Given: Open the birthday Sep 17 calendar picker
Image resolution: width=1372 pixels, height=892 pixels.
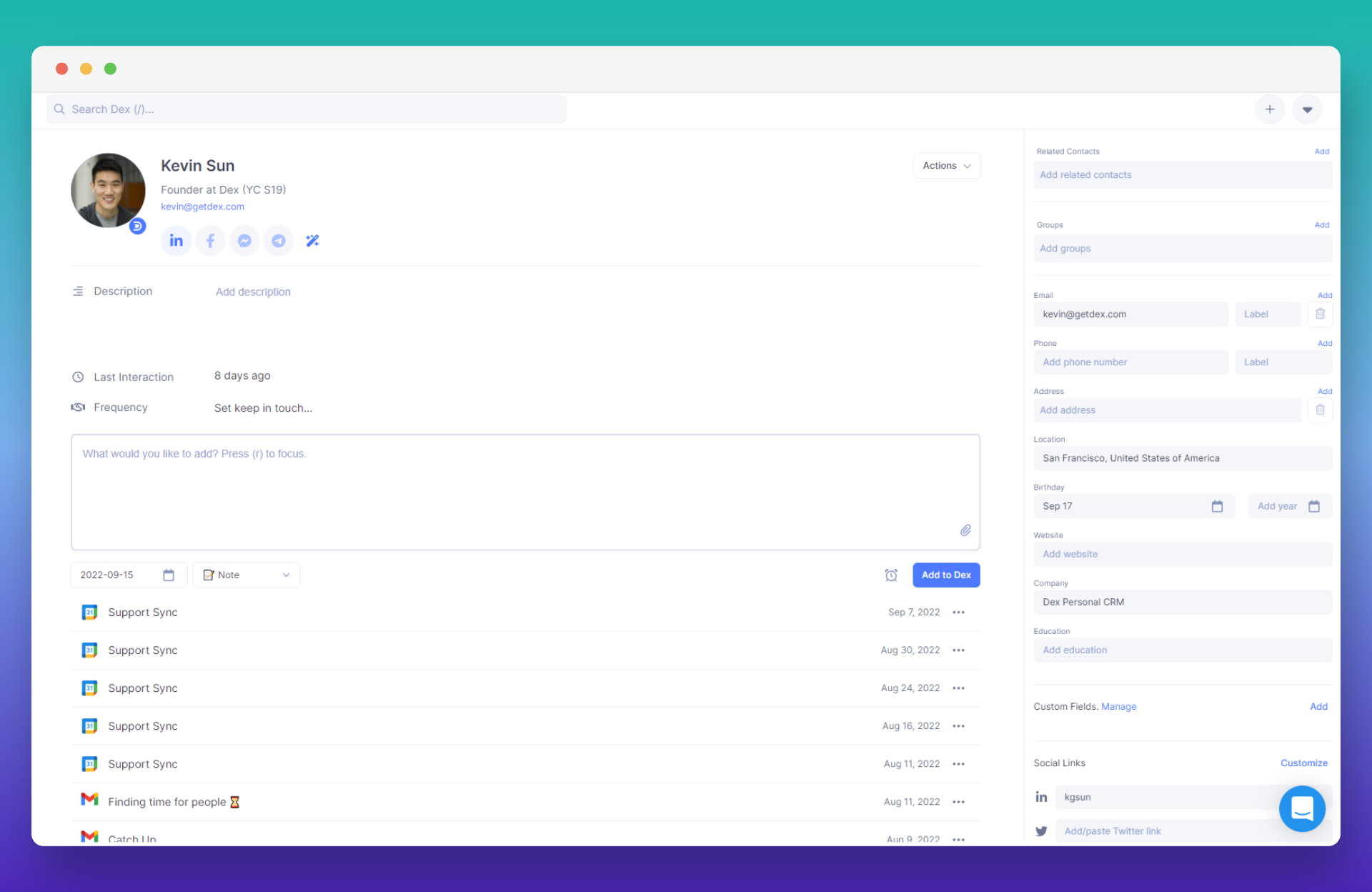Looking at the screenshot, I should [x=1217, y=506].
